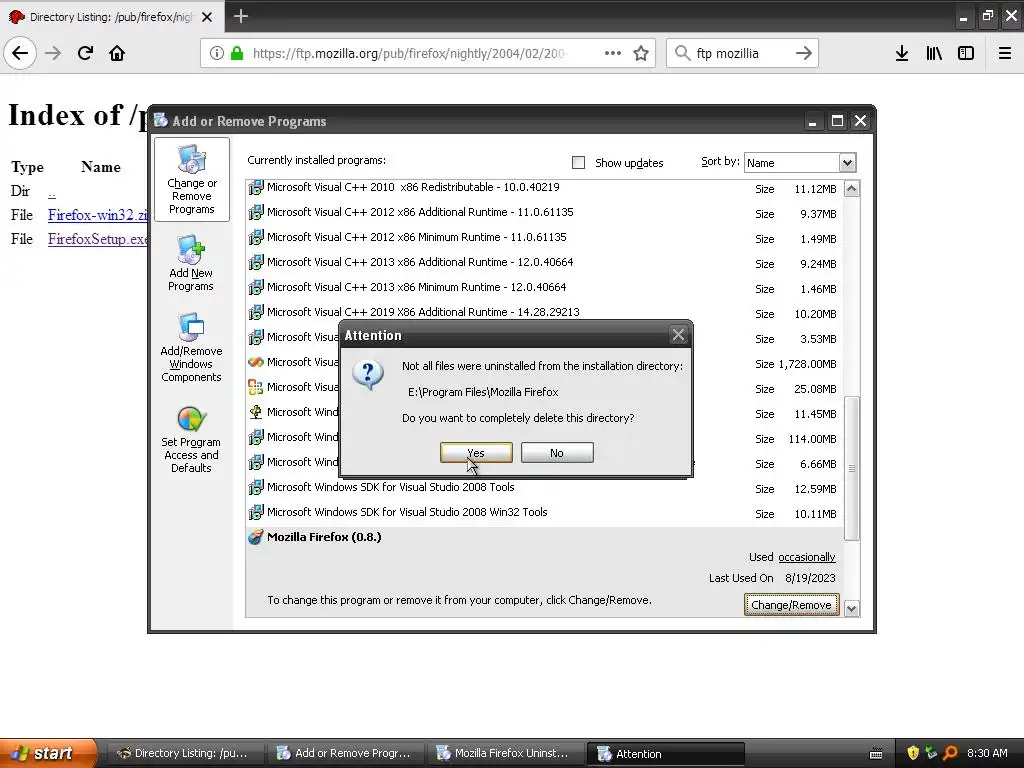
Task: Open the browser Library icon
Action: click(x=934, y=53)
